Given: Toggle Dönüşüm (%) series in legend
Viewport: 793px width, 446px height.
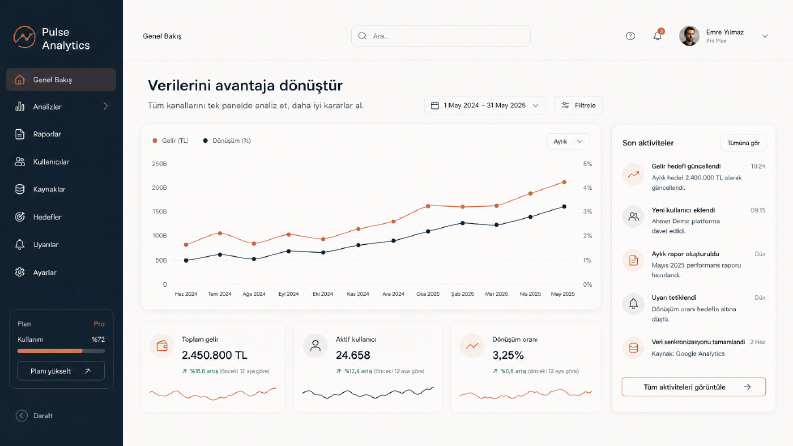Looking at the screenshot, I should (227, 141).
